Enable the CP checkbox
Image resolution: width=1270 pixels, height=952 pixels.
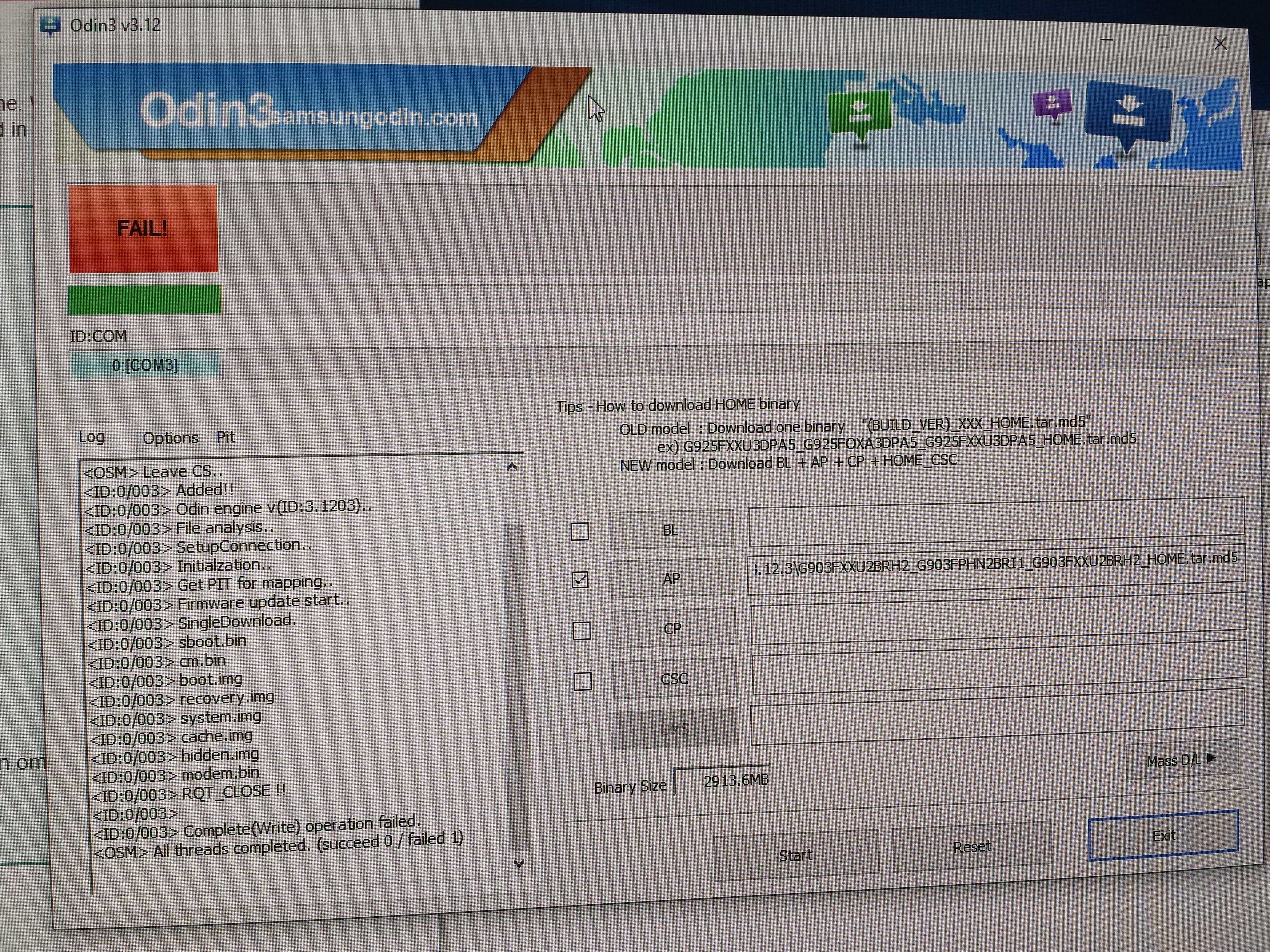click(581, 631)
